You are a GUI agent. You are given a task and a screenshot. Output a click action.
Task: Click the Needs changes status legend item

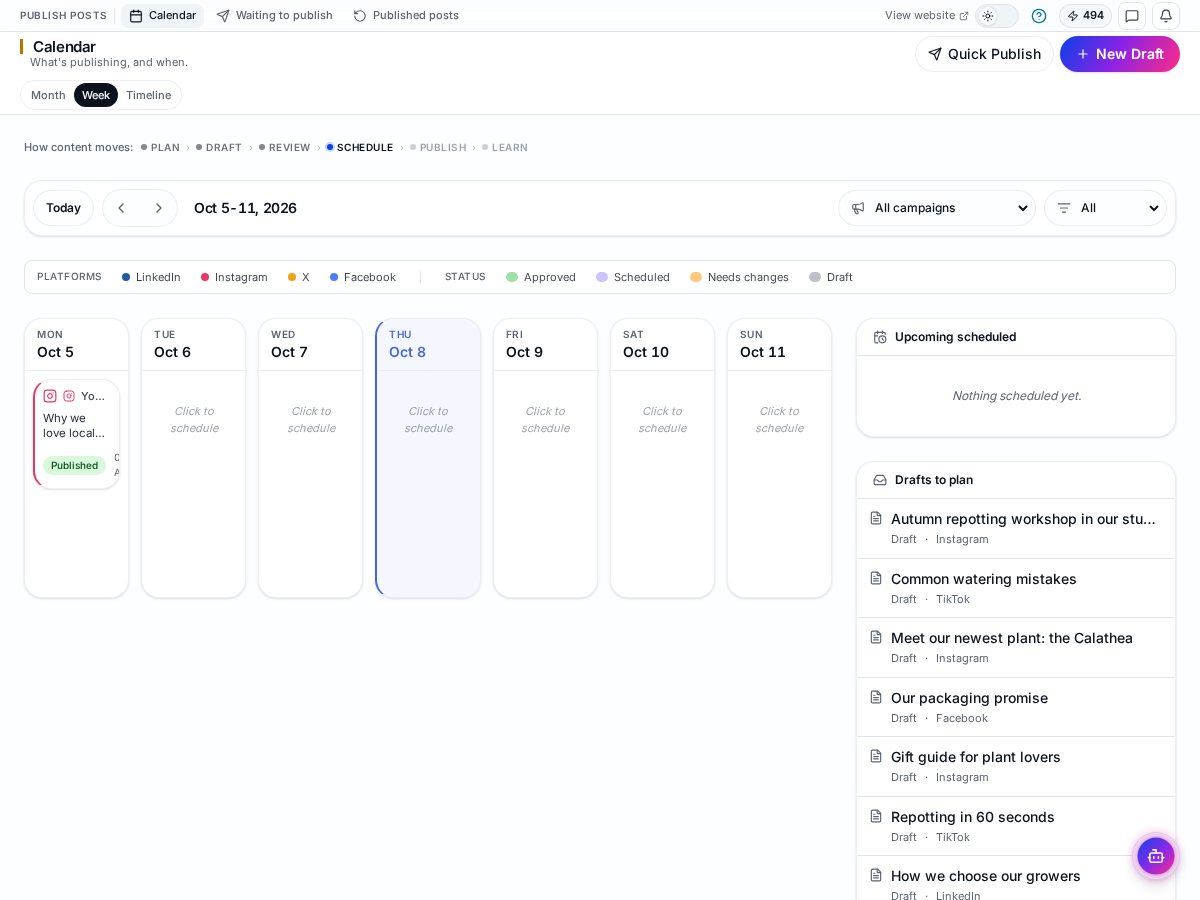click(739, 277)
